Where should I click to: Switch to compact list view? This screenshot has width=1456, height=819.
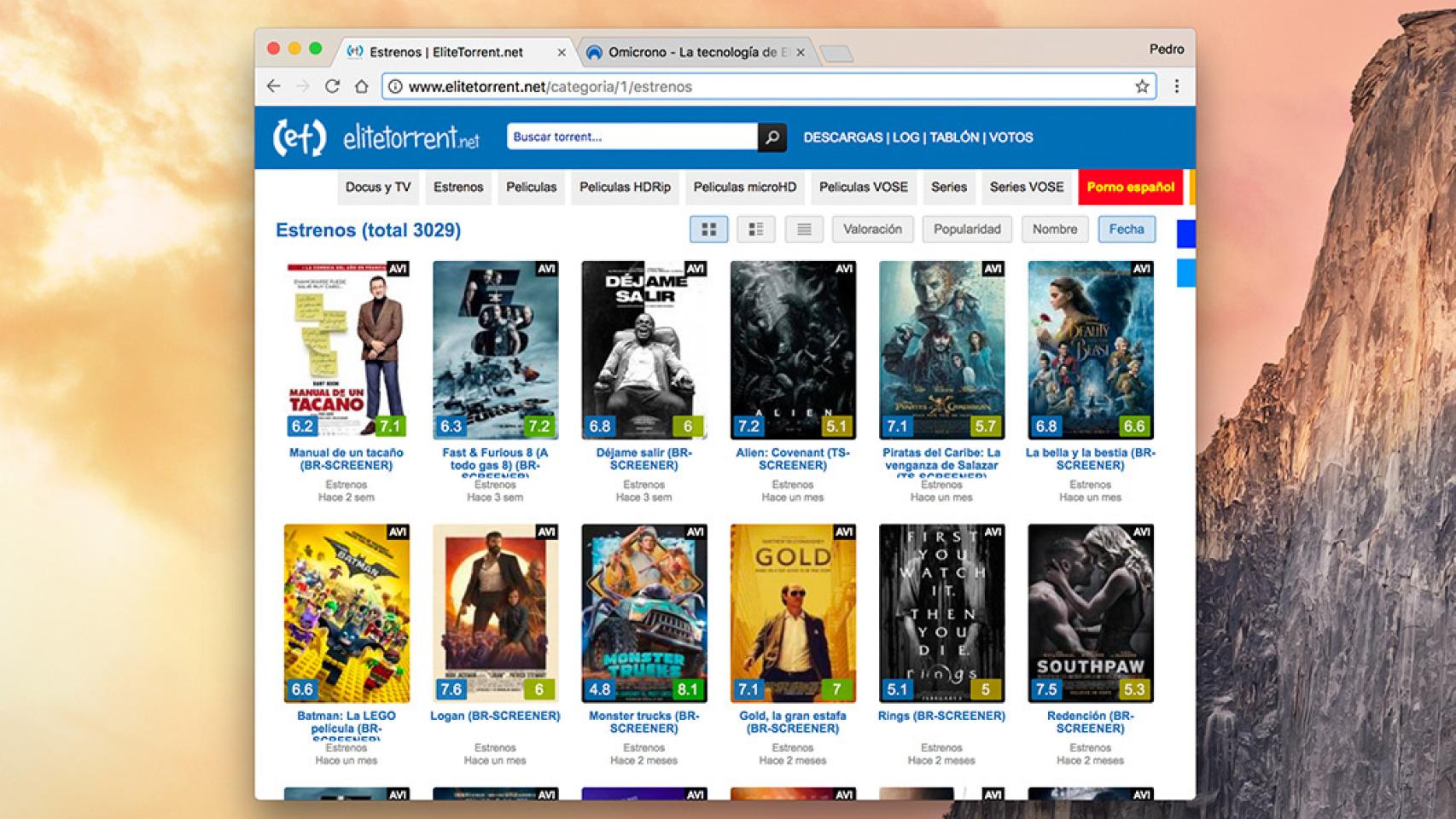coord(803,229)
